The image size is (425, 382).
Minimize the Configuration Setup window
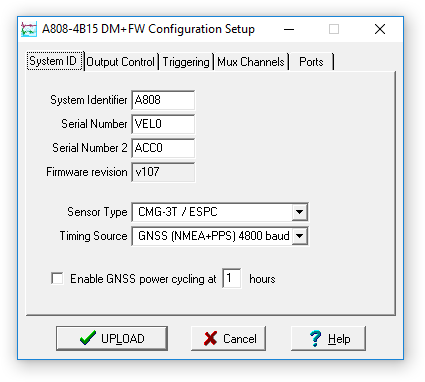(x=289, y=29)
